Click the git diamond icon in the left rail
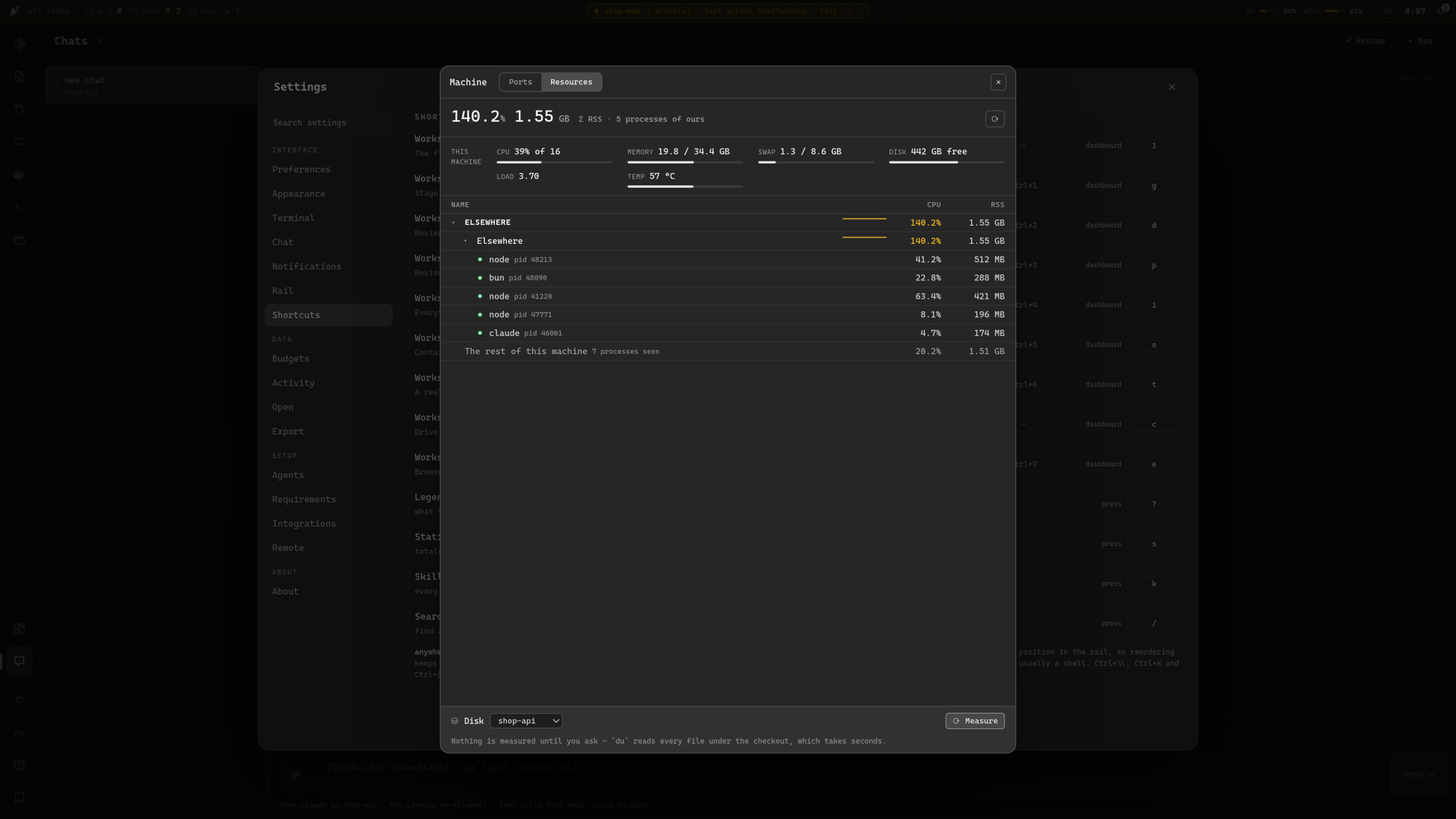 pyautogui.click(x=19, y=44)
